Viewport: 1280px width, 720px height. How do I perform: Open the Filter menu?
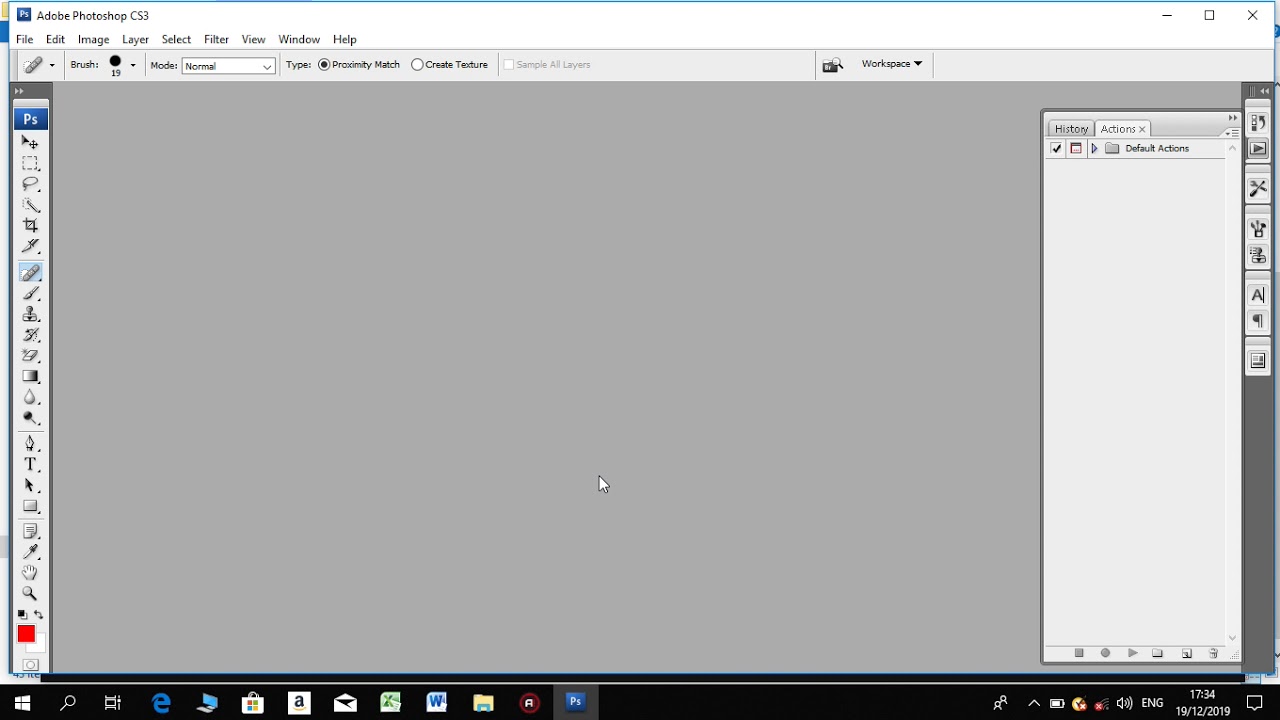pos(216,40)
